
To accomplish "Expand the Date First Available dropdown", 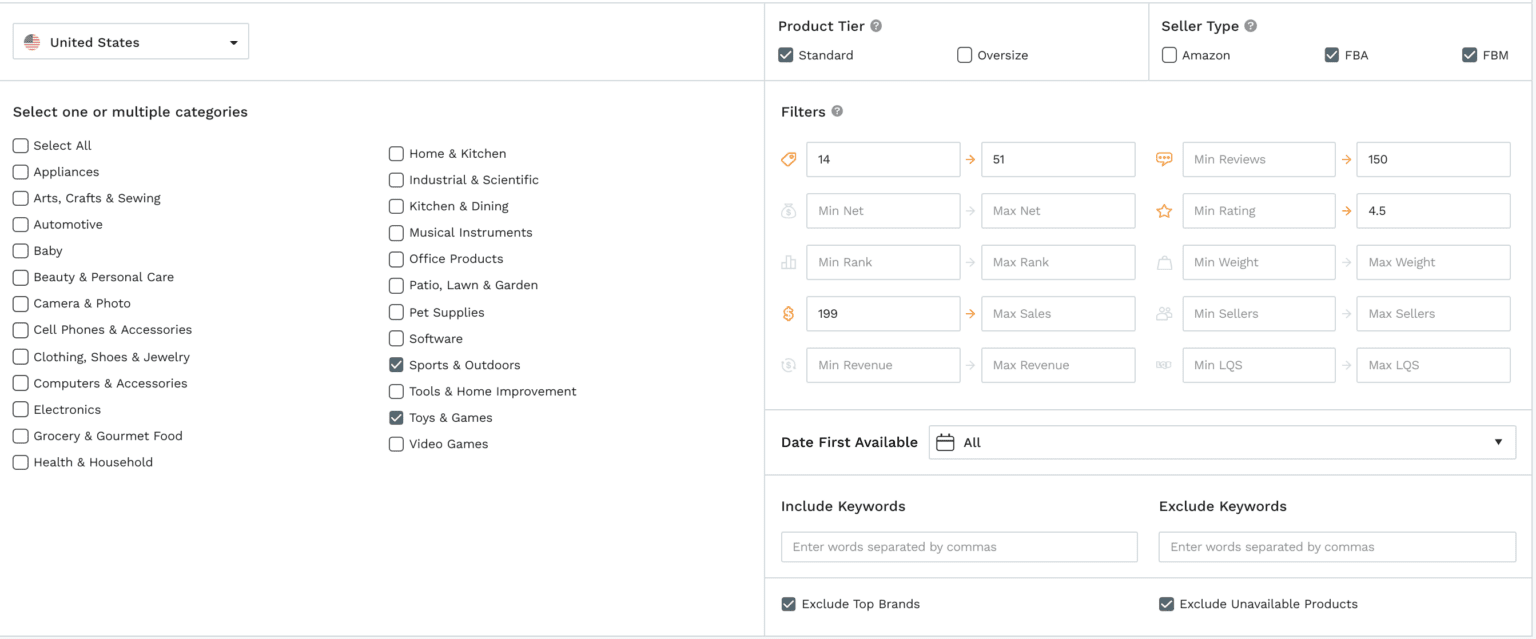I will tap(1221, 442).
